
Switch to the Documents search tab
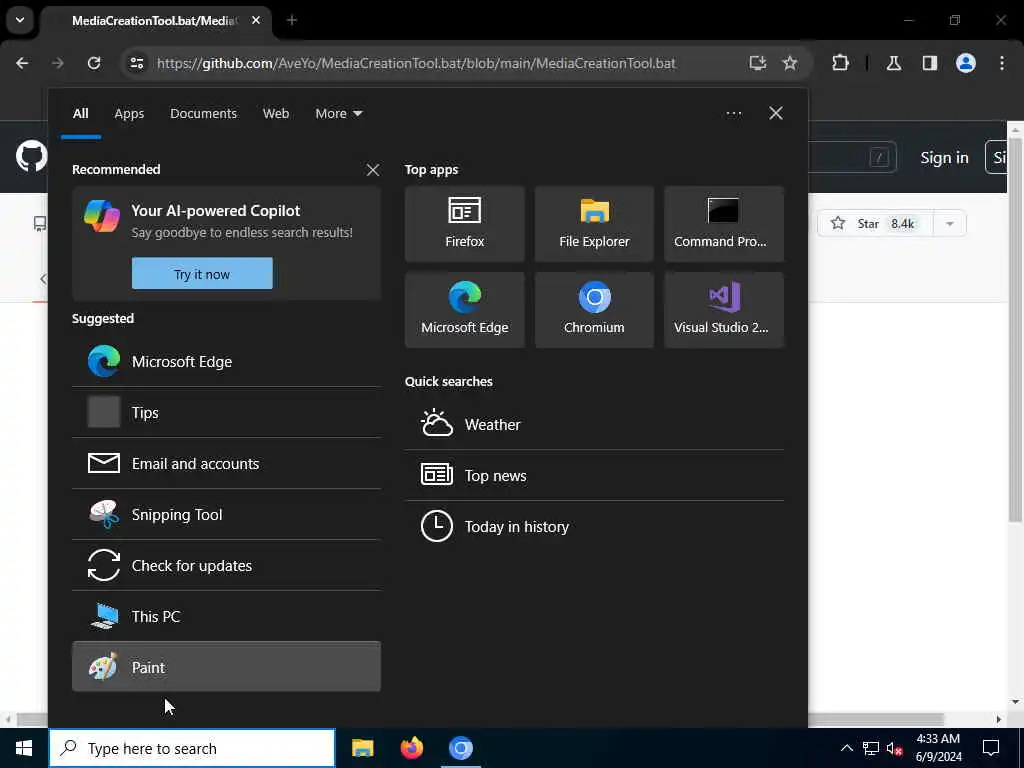click(203, 113)
